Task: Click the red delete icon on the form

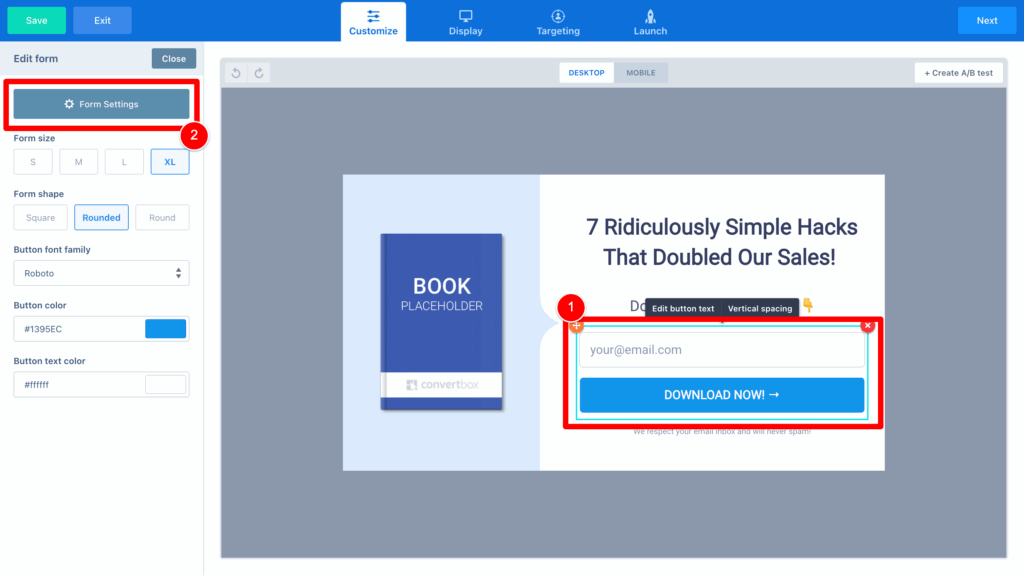Action: pos(867,325)
